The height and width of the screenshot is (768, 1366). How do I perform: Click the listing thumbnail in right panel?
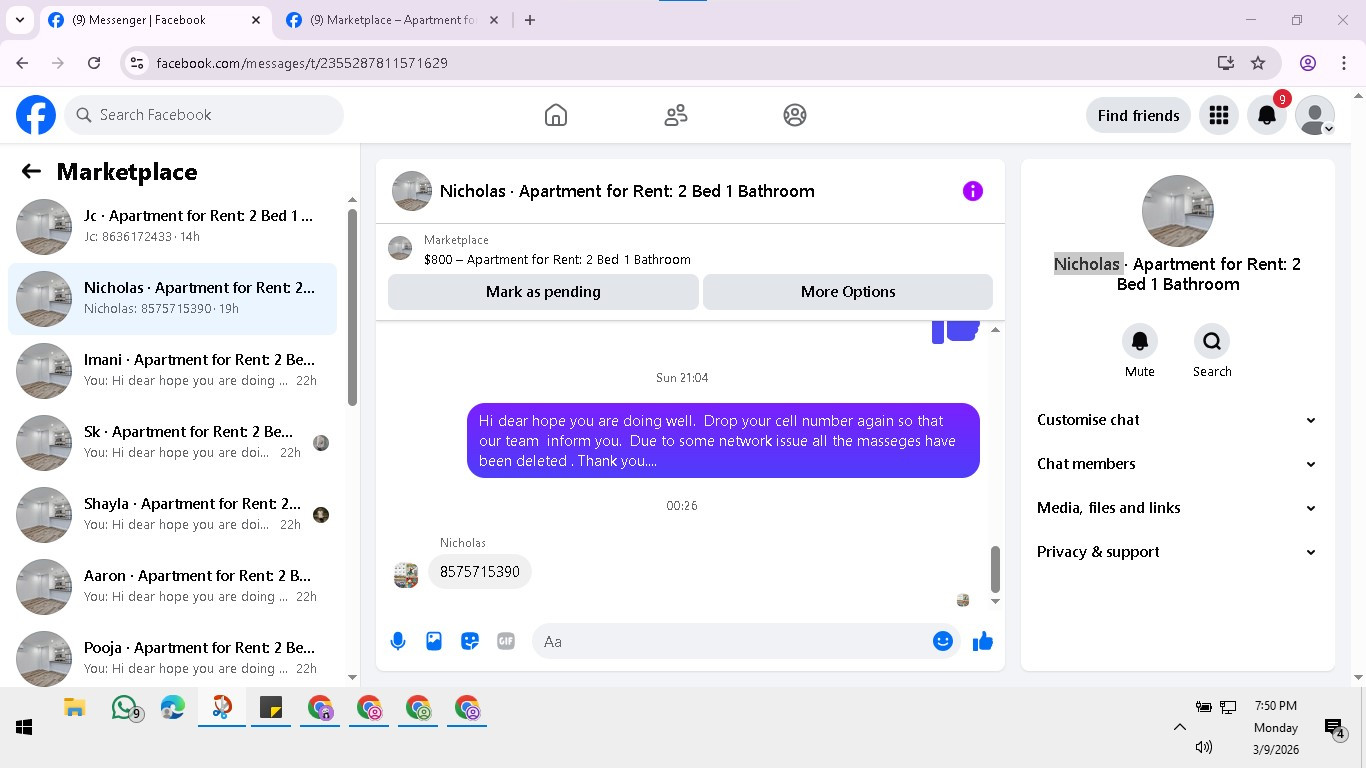[x=1177, y=211]
